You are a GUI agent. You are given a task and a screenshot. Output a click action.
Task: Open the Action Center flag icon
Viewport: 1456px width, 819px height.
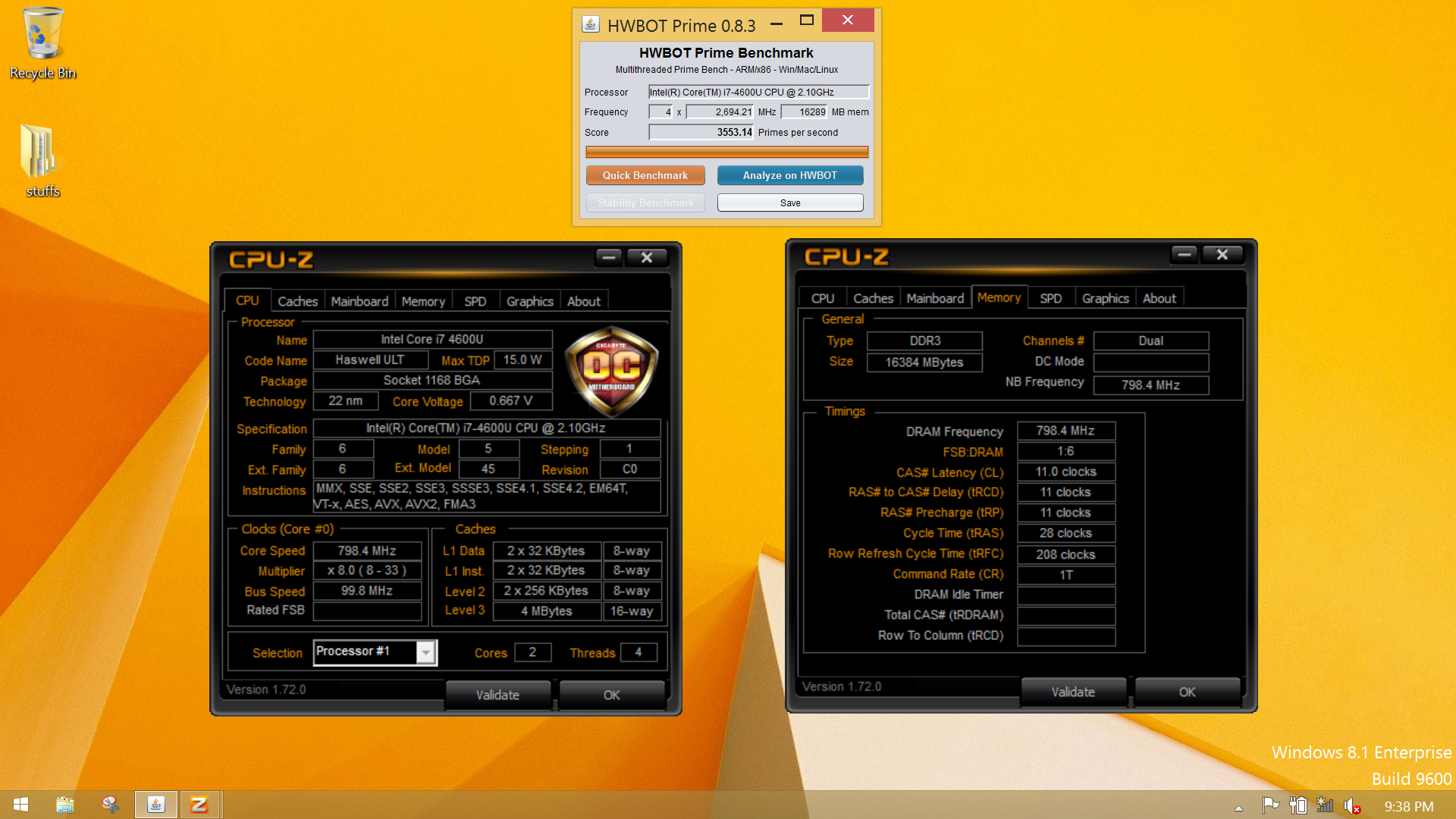pyautogui.click(x=1270, y=805)
